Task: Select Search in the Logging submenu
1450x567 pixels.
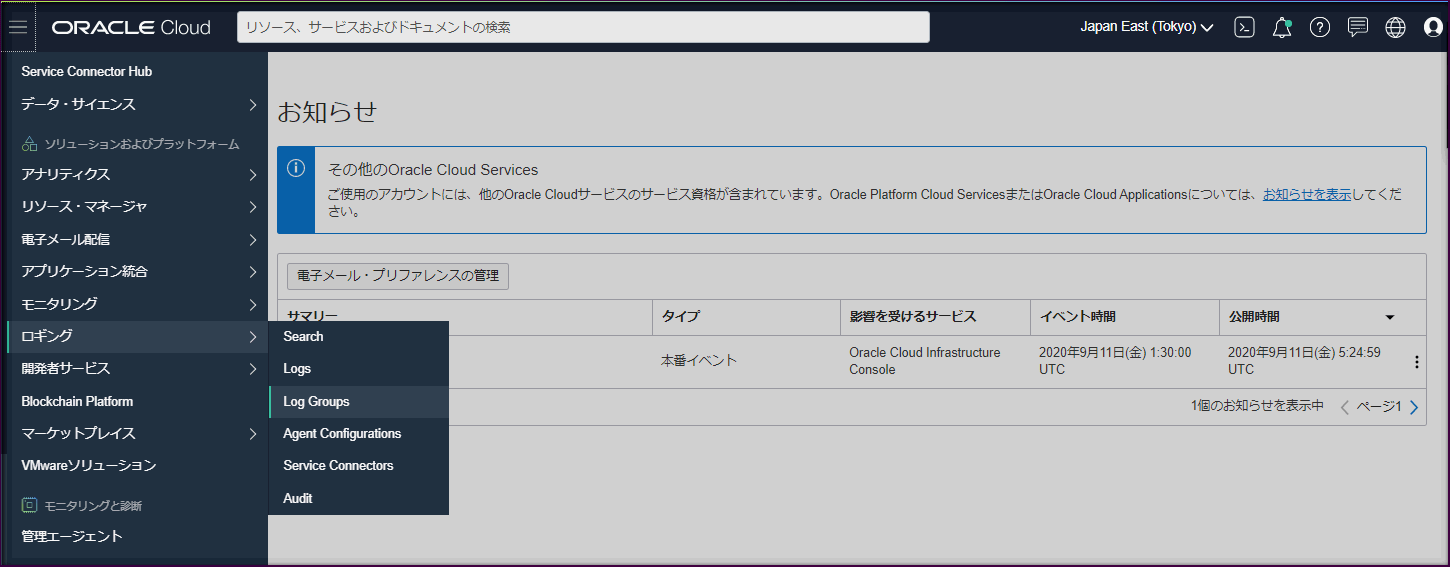Action: tap(358, 337)
